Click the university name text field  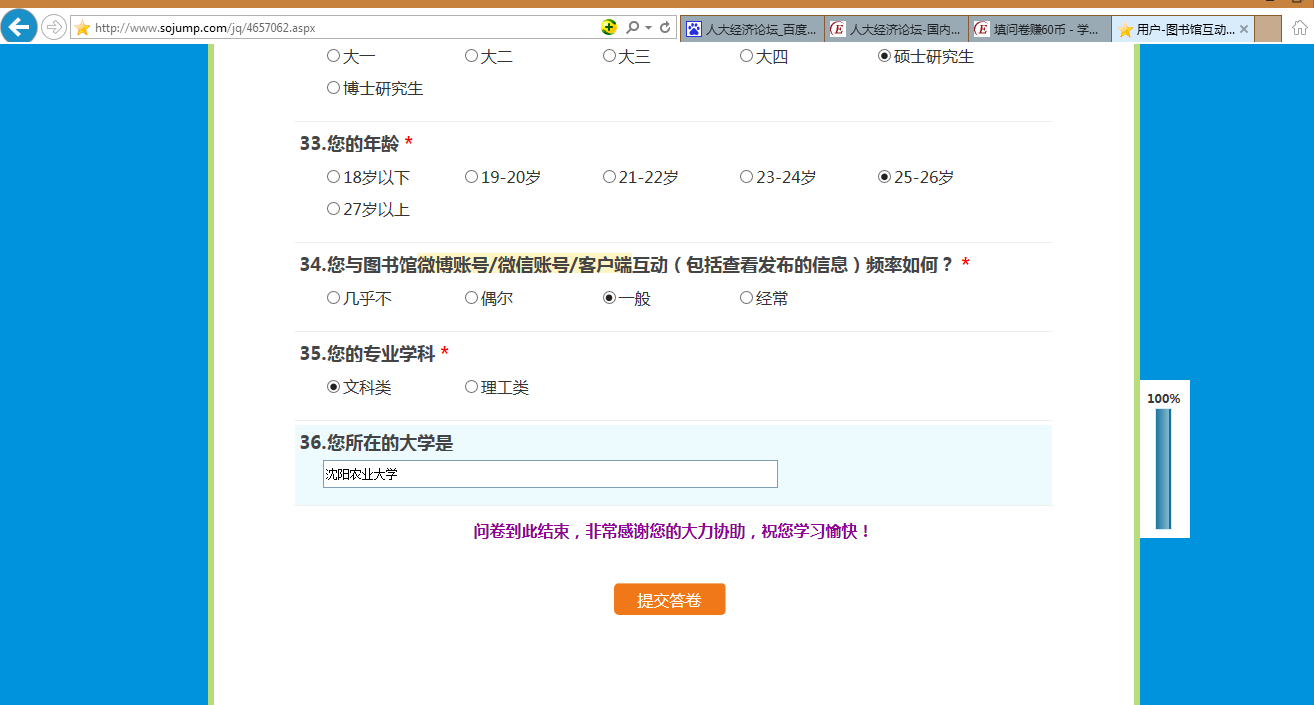click(x=550, y=474)
